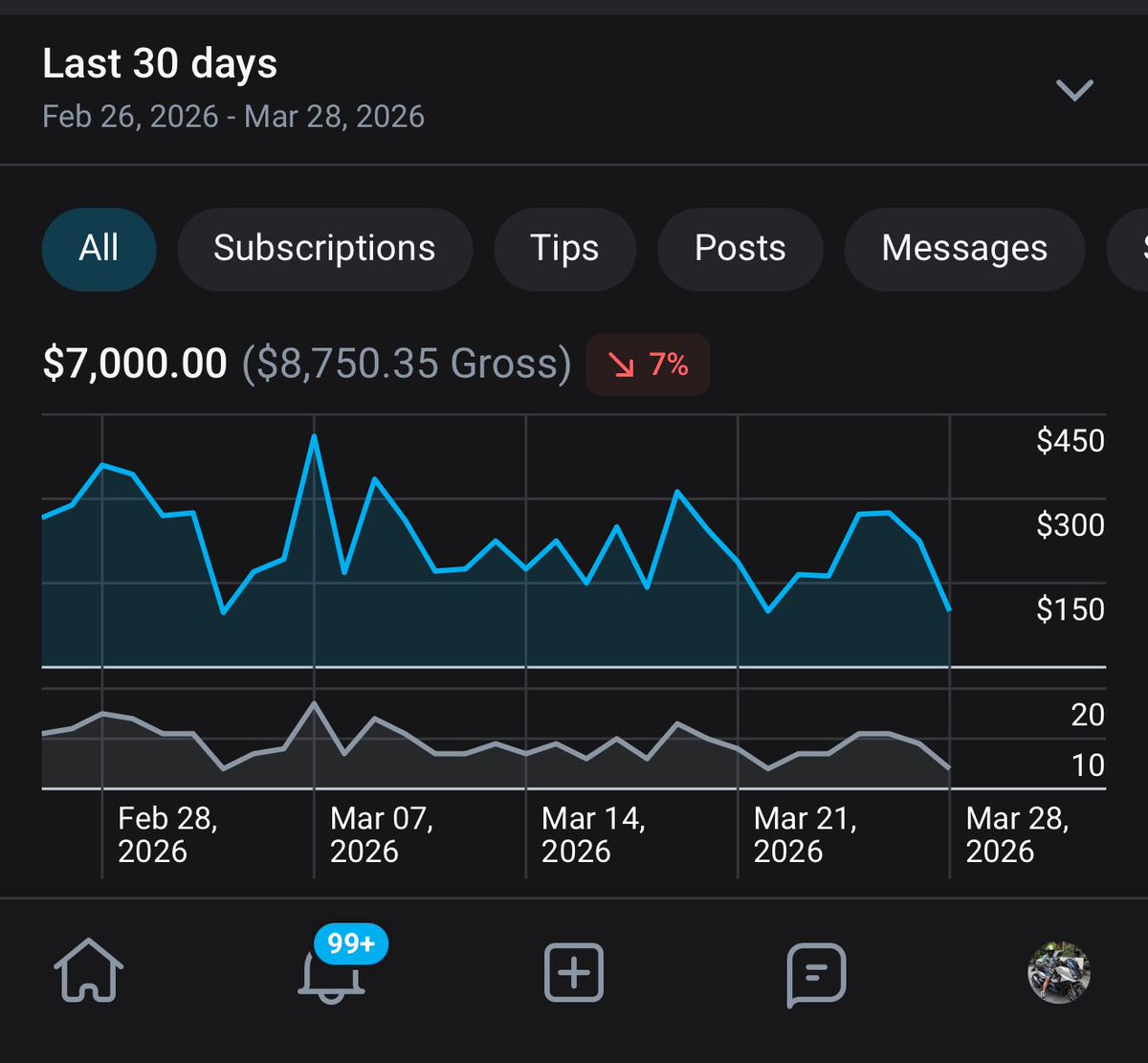Select the All earnings tab

99,249
